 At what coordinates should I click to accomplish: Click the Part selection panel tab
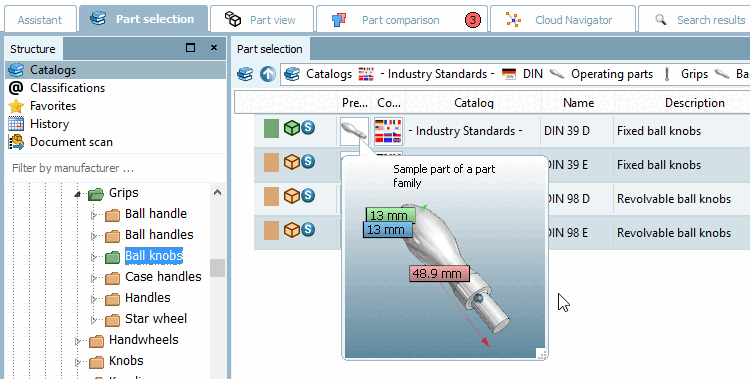[270, 49]
